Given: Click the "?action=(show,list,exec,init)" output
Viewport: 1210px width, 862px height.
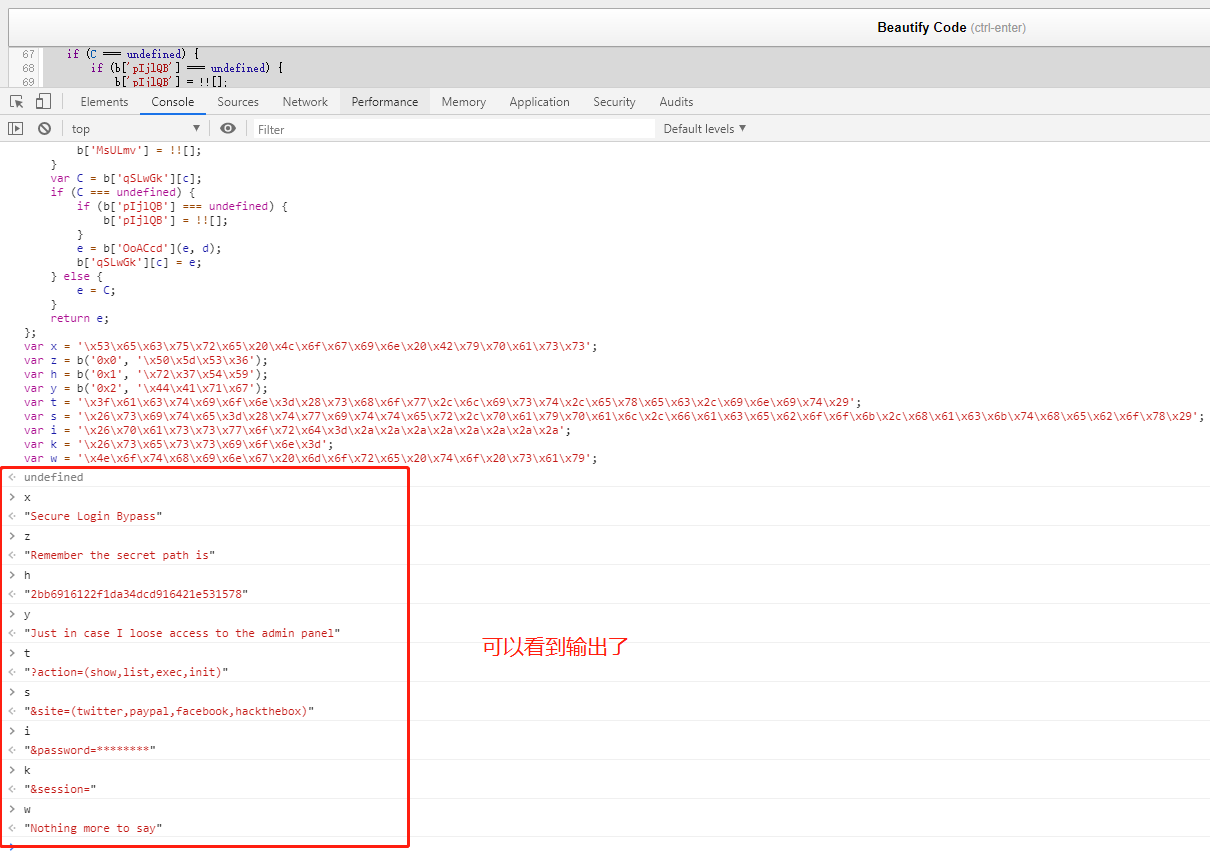Looking at the screenshot, I should pyautogui.click(x=126, y=672).
